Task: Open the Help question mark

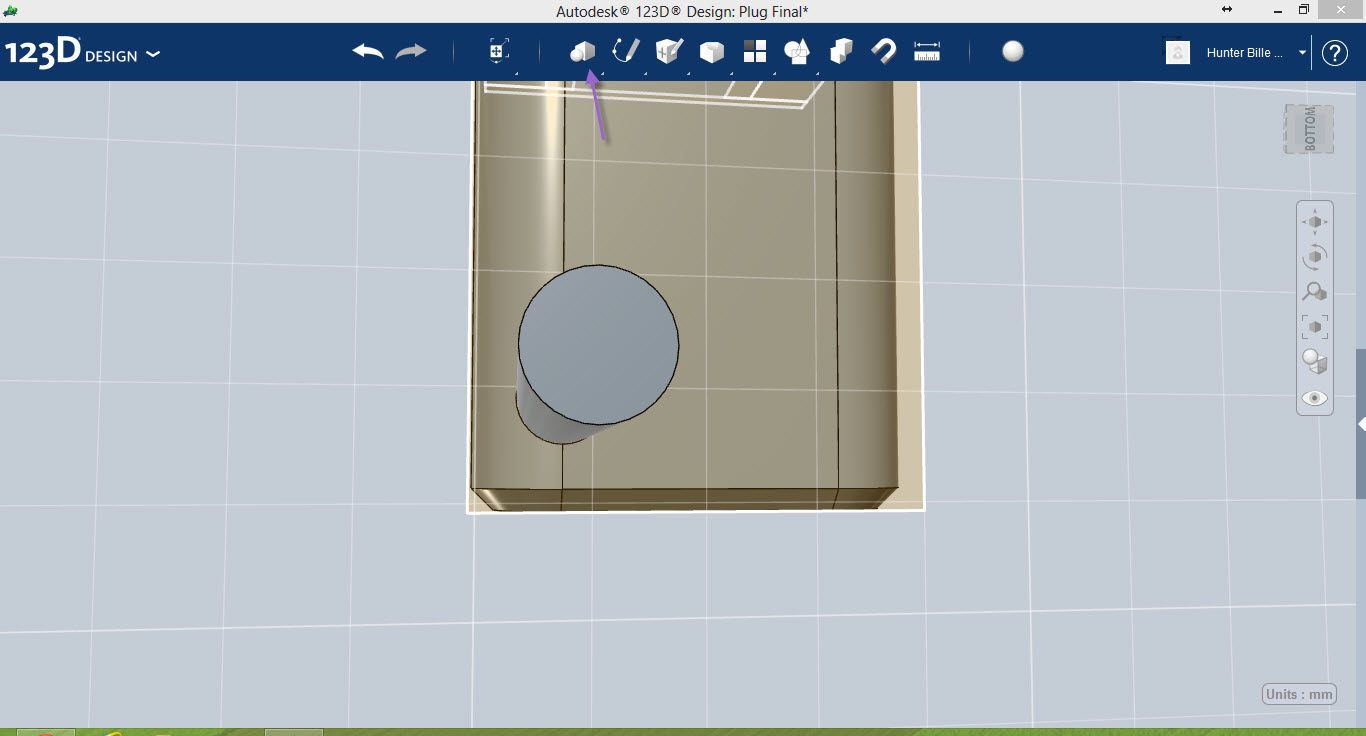Action: pos(1335,52)
